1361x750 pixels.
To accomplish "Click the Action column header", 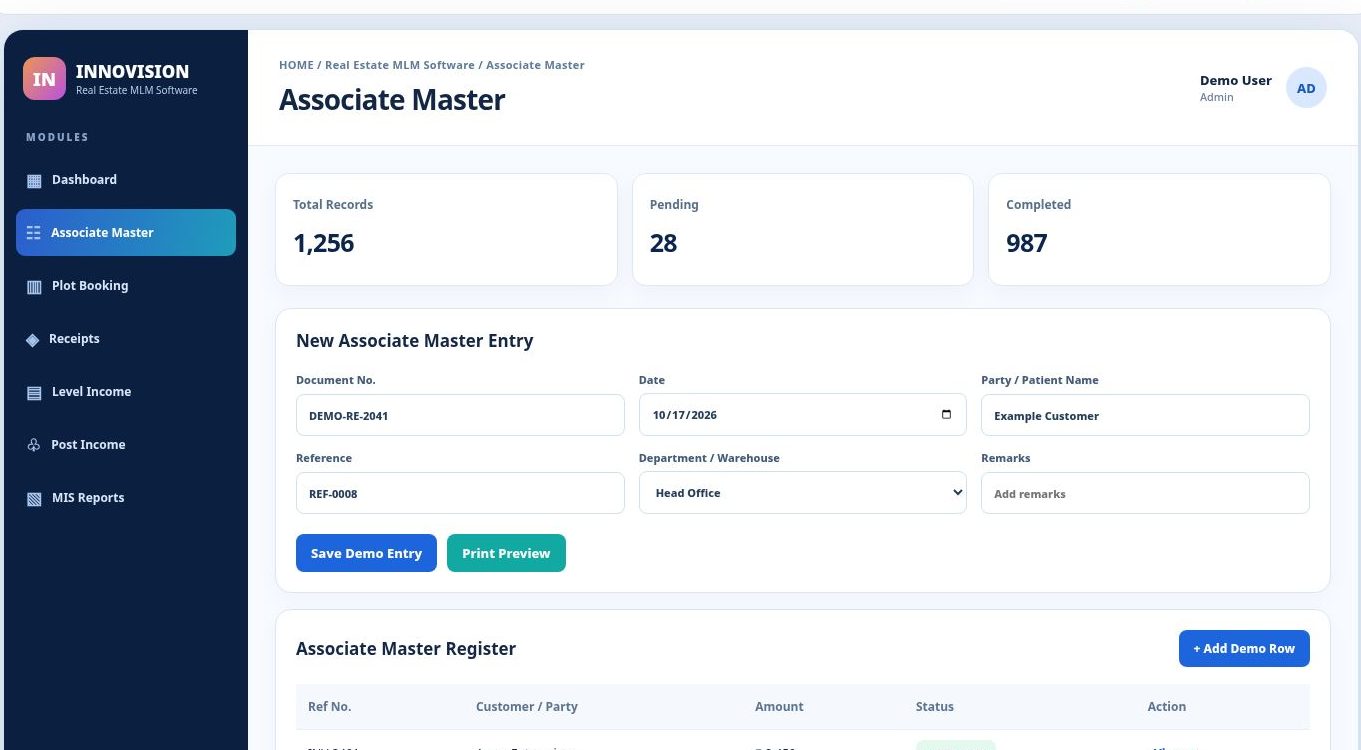I will point(1167,706).
